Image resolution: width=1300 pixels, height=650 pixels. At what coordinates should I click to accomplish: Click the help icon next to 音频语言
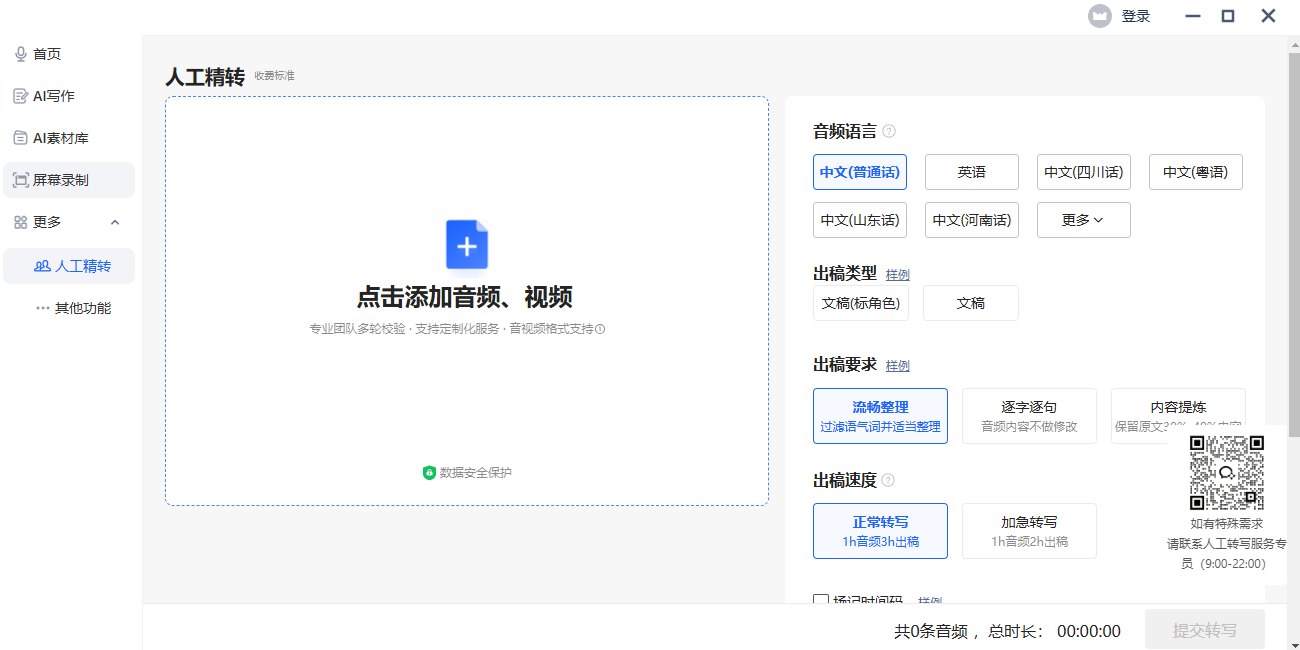[x=889, y=131]
